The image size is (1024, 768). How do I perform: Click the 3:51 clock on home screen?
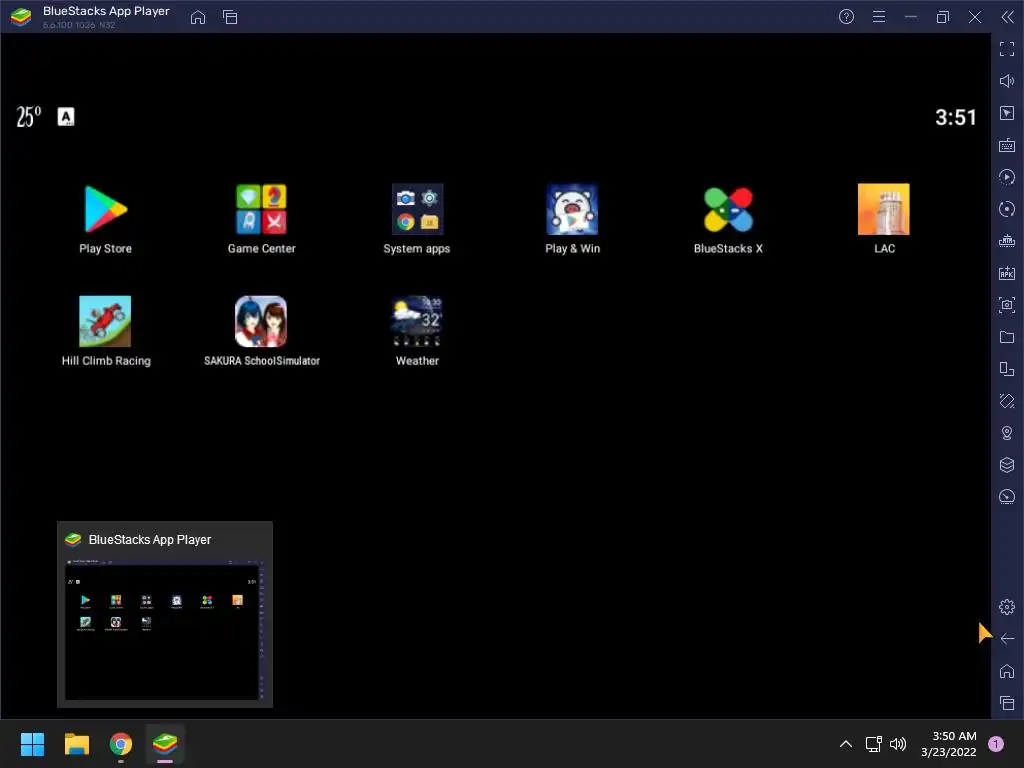[x=955, y=118]
